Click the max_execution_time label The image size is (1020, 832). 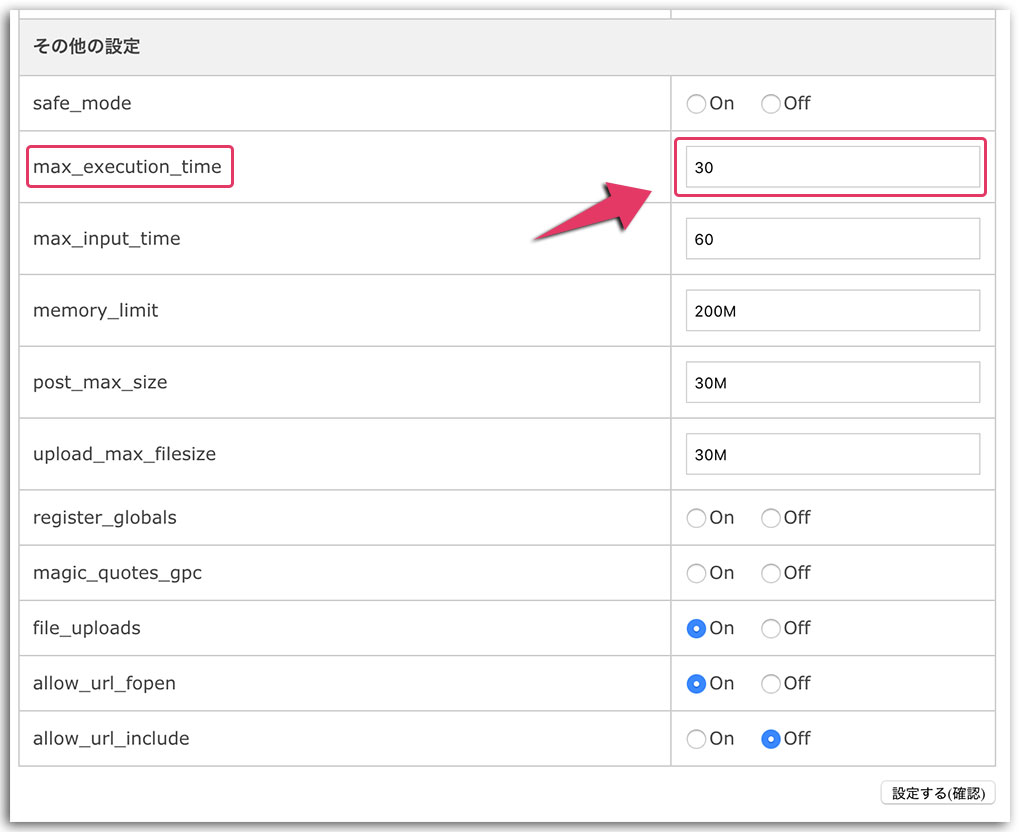[128, 167]
